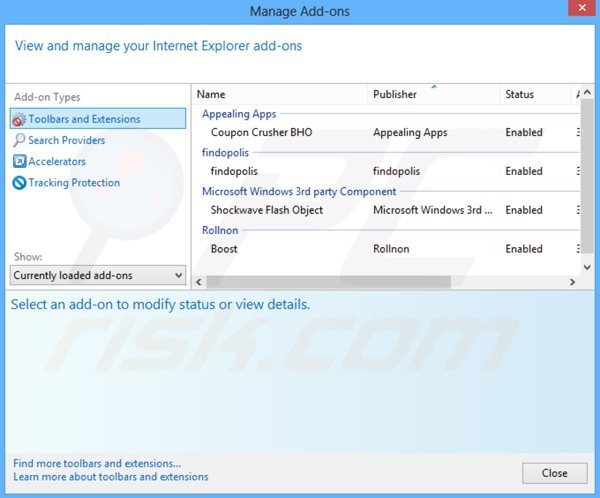The height and width of the screenshot is (498, 600).
Task: Close the Manage Add-ons window
Action: pyautogui.click(x=582, y=8)
